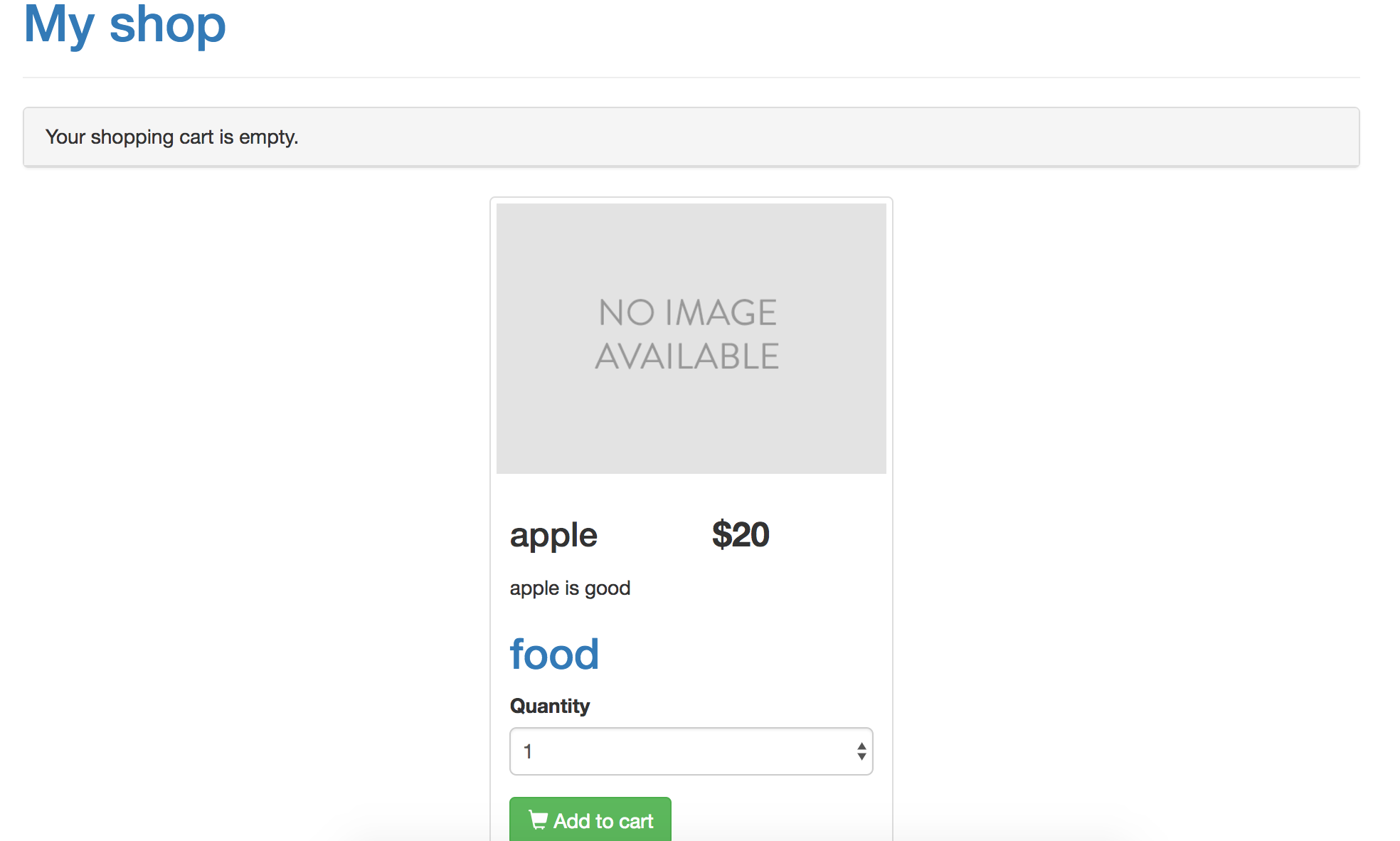This screenshot has width=1400, height=841.
Task: Click the horizontal divider below My shop
Action: 691,78
